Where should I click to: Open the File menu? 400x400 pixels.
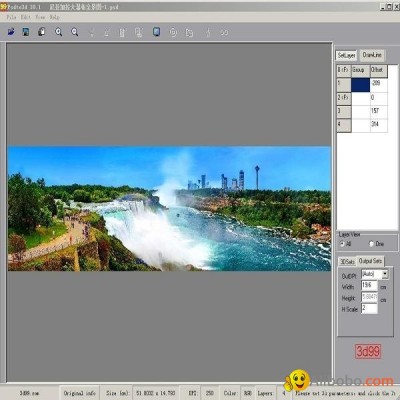[x=11, y=17]
